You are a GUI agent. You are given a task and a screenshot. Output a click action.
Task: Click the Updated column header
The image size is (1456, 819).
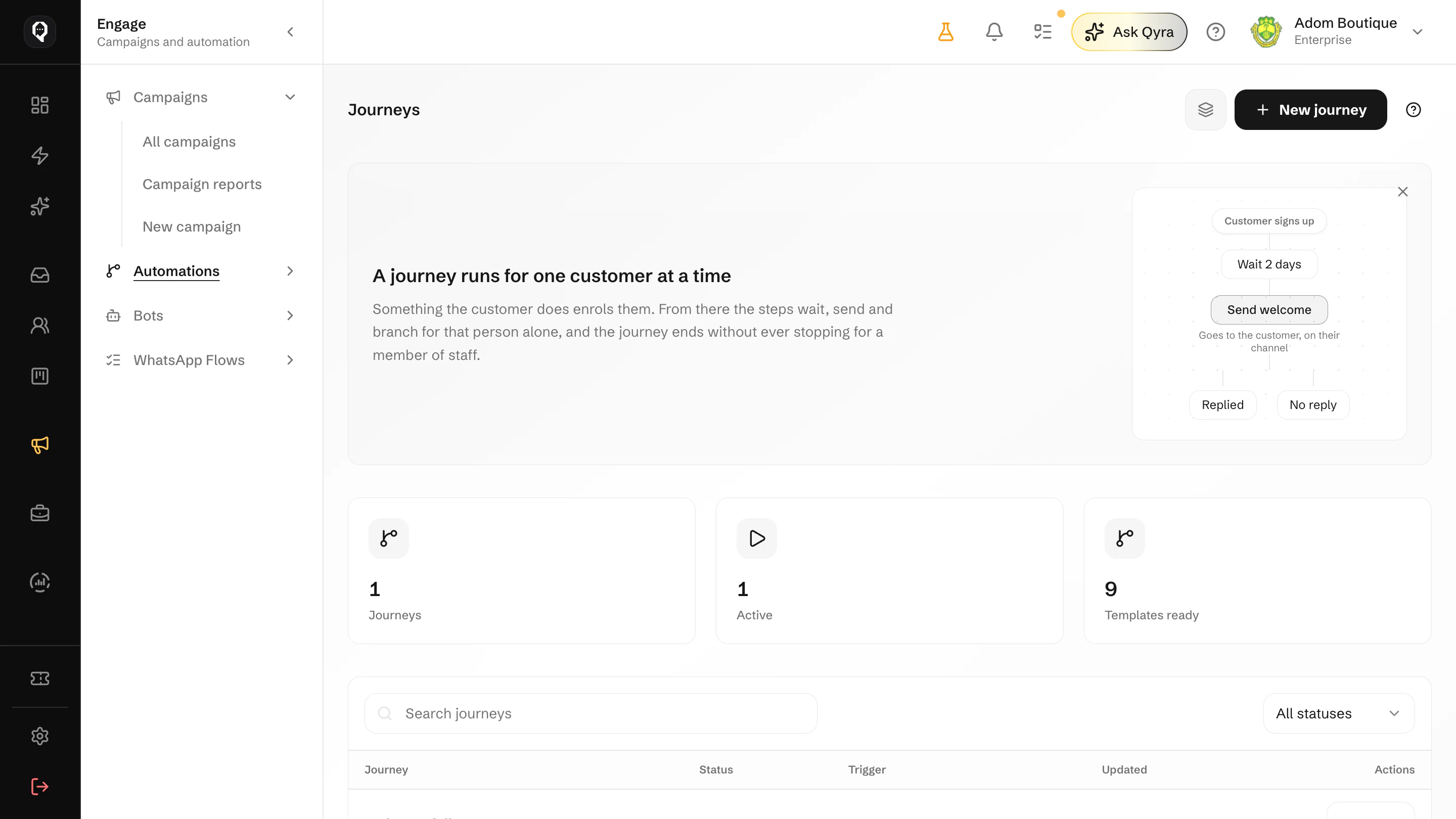[x=1124, y=770]
